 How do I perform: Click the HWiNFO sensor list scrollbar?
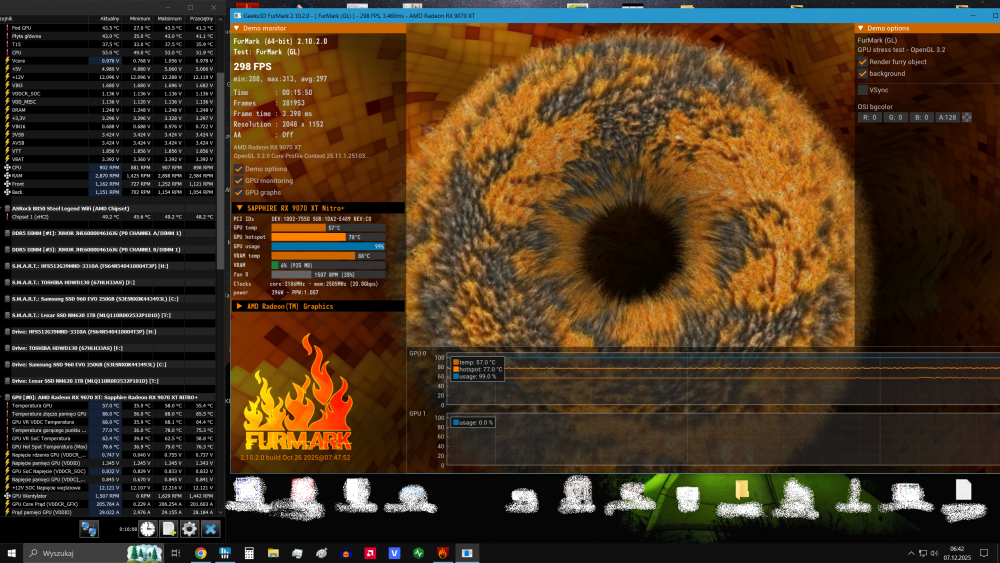(221, 172)
